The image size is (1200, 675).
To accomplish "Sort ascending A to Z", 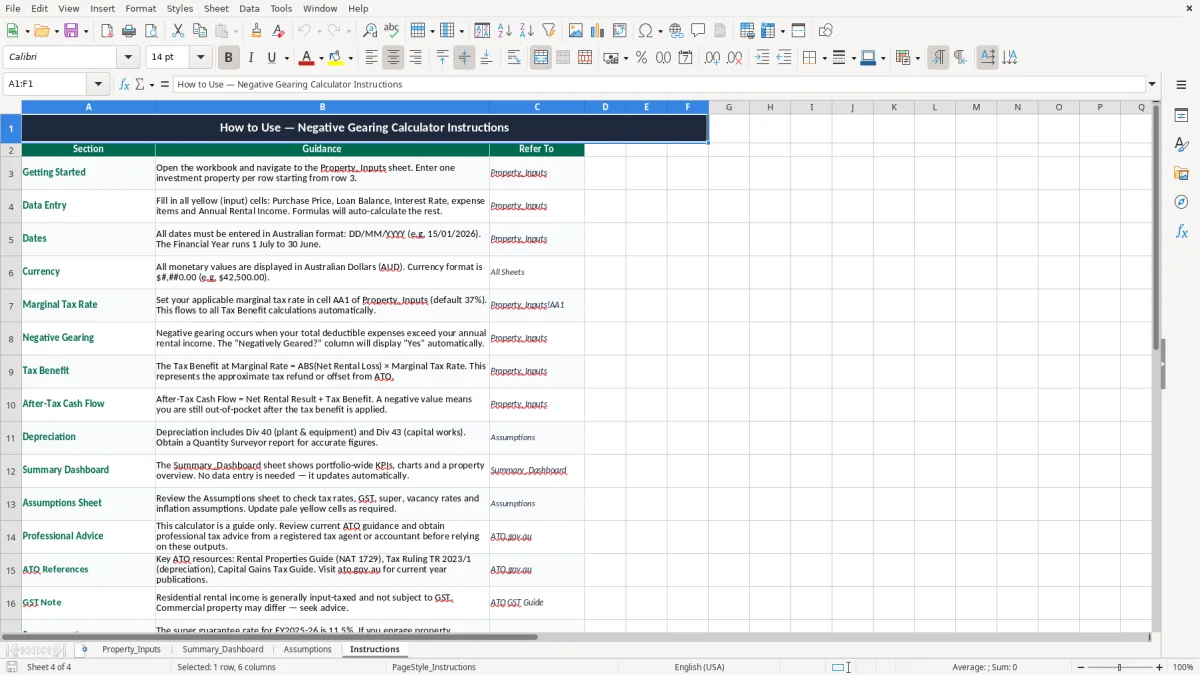I will 505,31.
